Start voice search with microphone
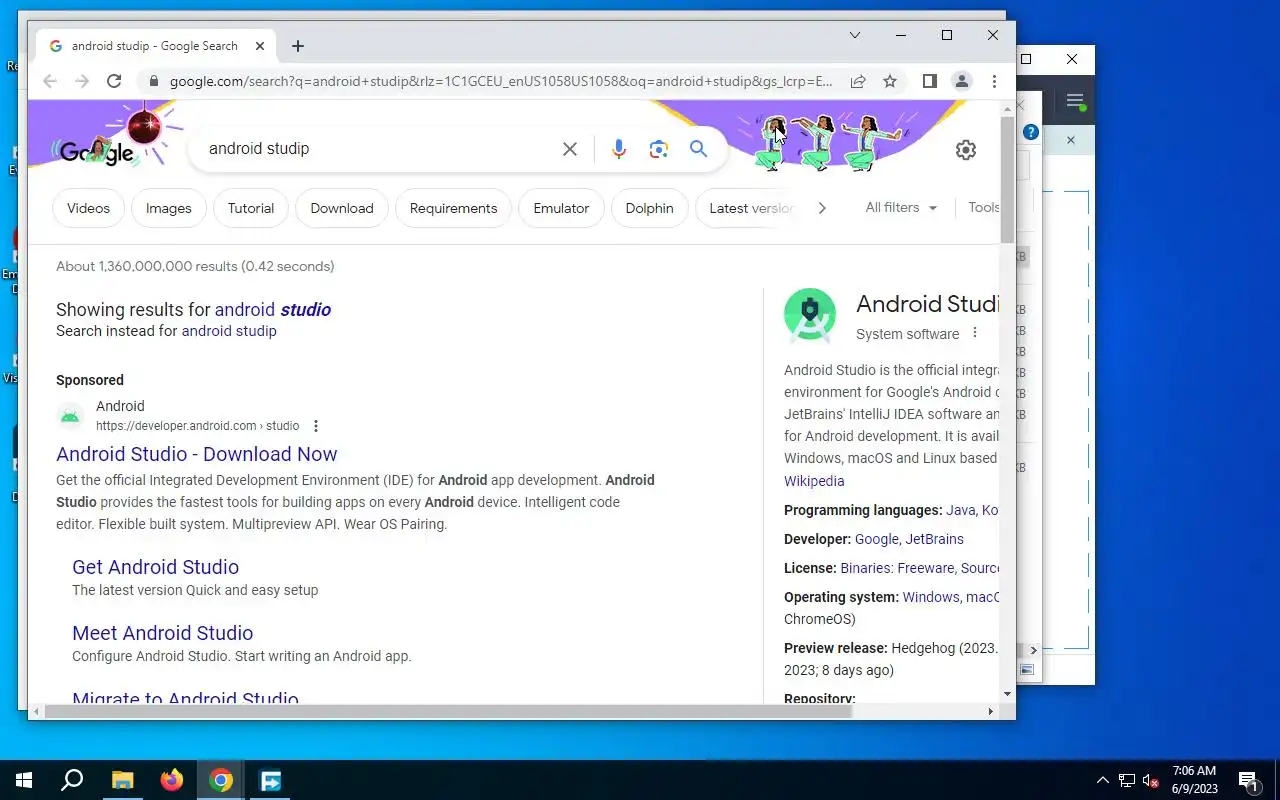 coord(619,149)
